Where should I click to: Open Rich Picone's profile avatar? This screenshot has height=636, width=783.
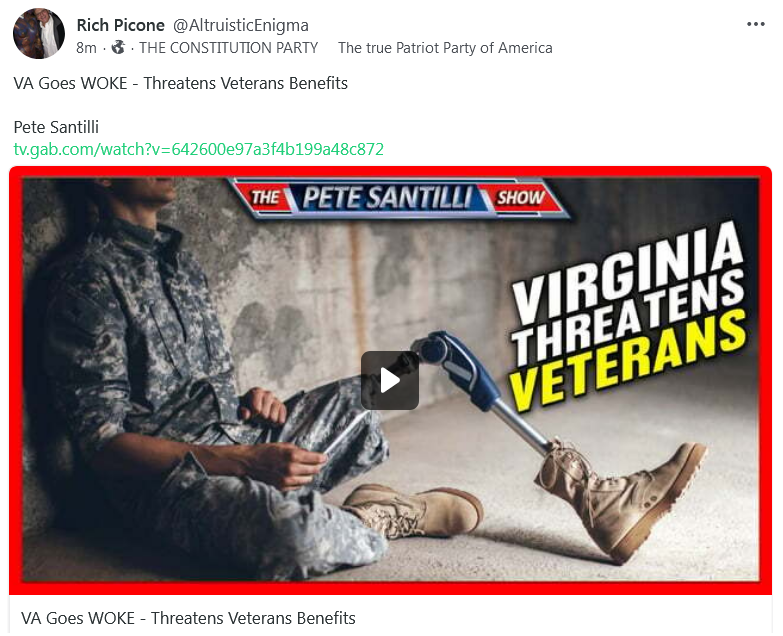coord(38,33)
